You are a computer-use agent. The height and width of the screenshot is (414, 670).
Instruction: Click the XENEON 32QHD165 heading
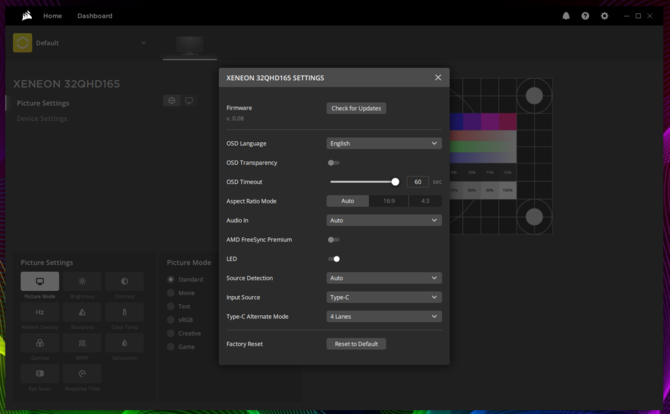click(x=67, y=84)
